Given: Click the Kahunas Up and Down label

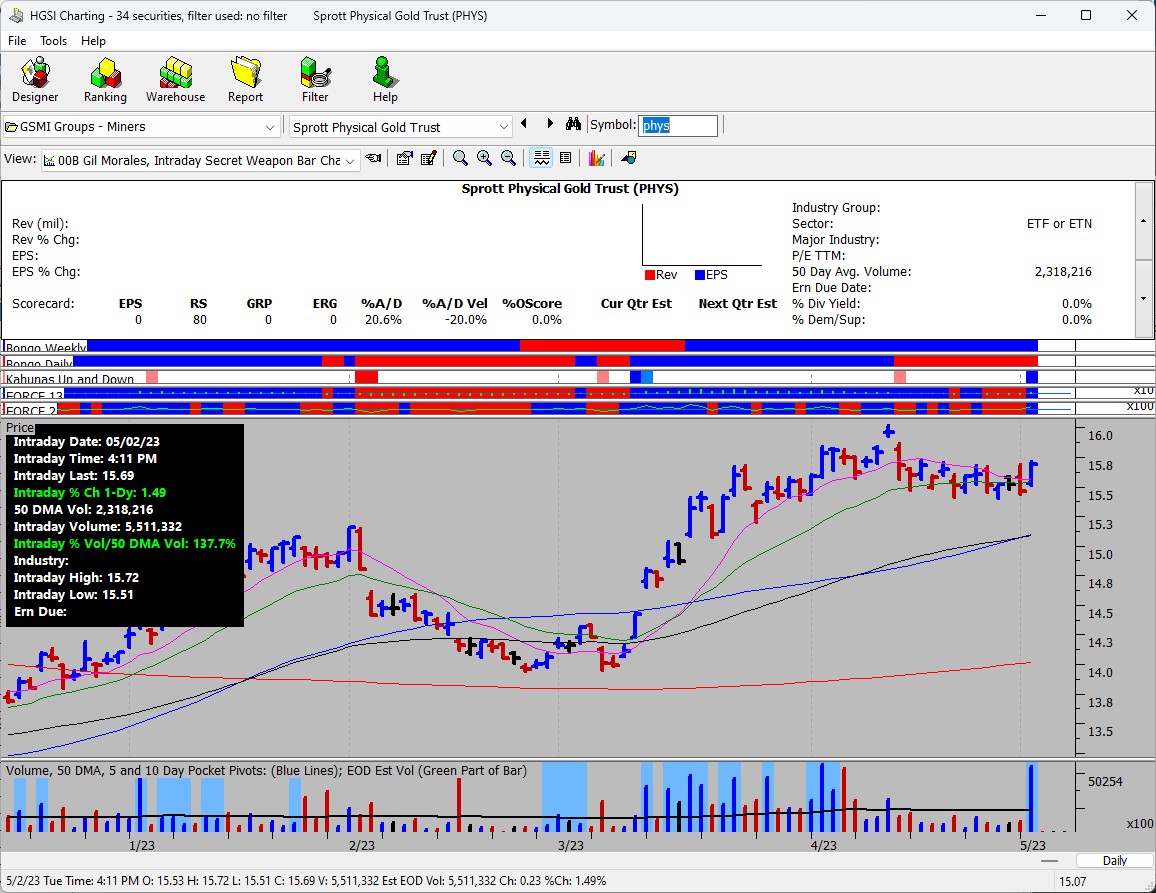Looking at the screenshot, I should (x=70, y=378).
